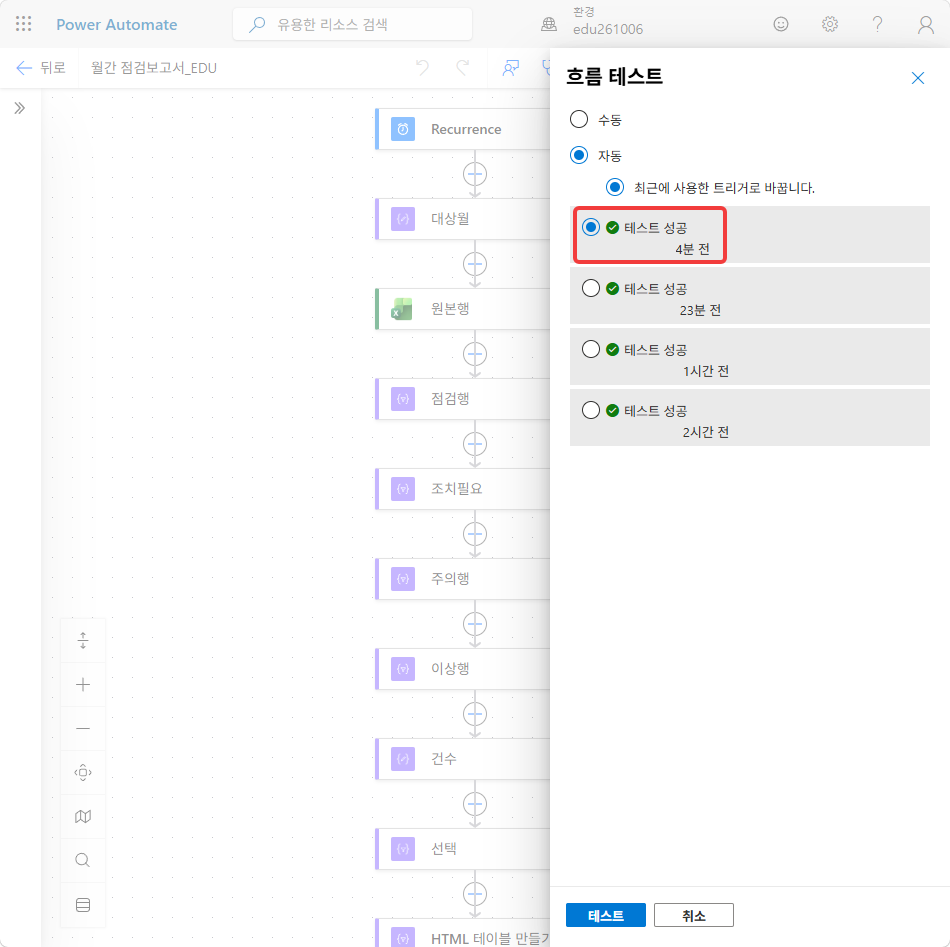Click the Recurrence clock icon
Viewport: 950px width, 947px height.
(403, 129)
